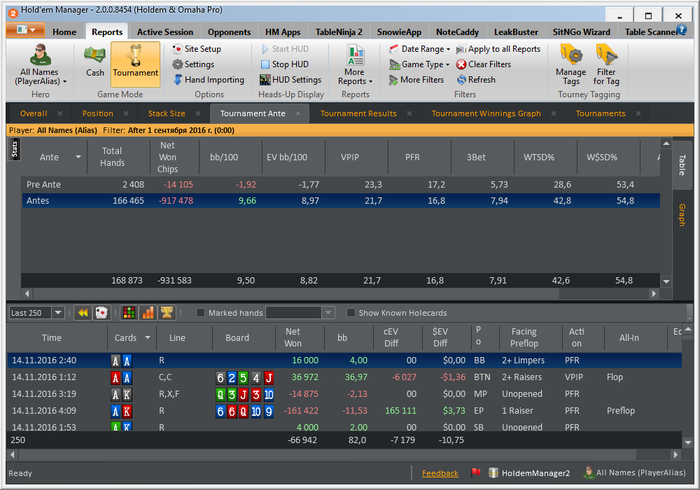Open Date Range filter
Screen dimensions: 700x490
pyautogui.click(x=419, y=49)
